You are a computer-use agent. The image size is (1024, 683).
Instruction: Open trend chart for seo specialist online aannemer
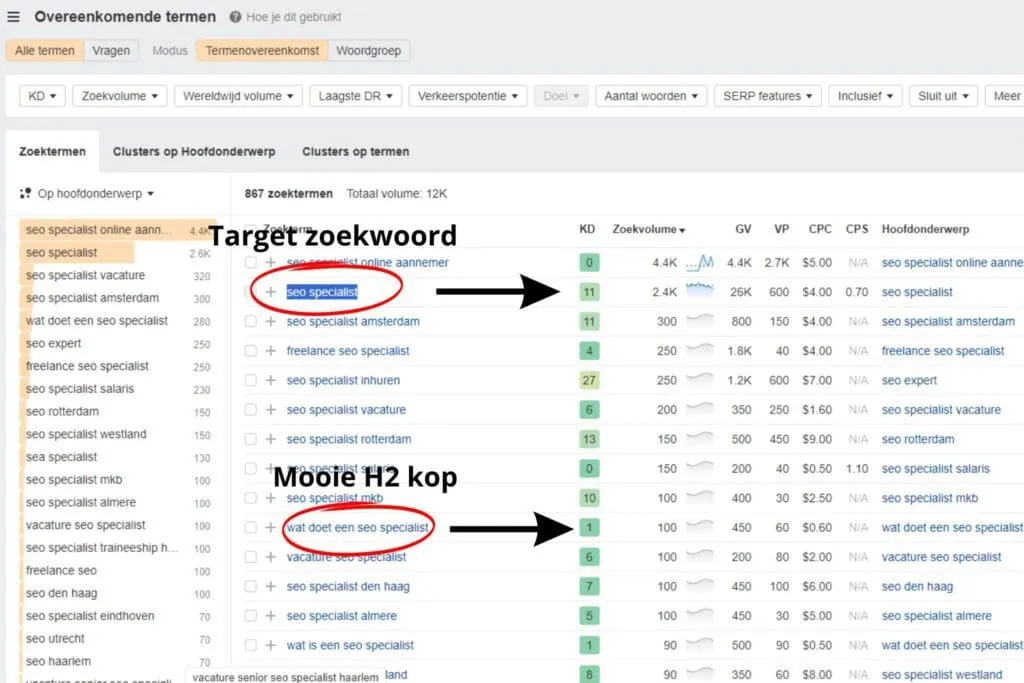click(x=699, y=262)
